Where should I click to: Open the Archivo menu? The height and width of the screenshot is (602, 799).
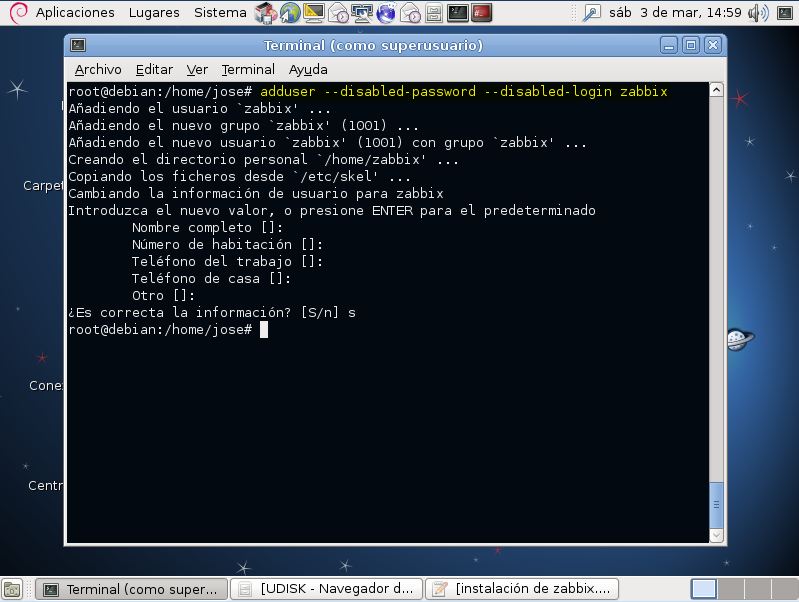click(98, 70)
